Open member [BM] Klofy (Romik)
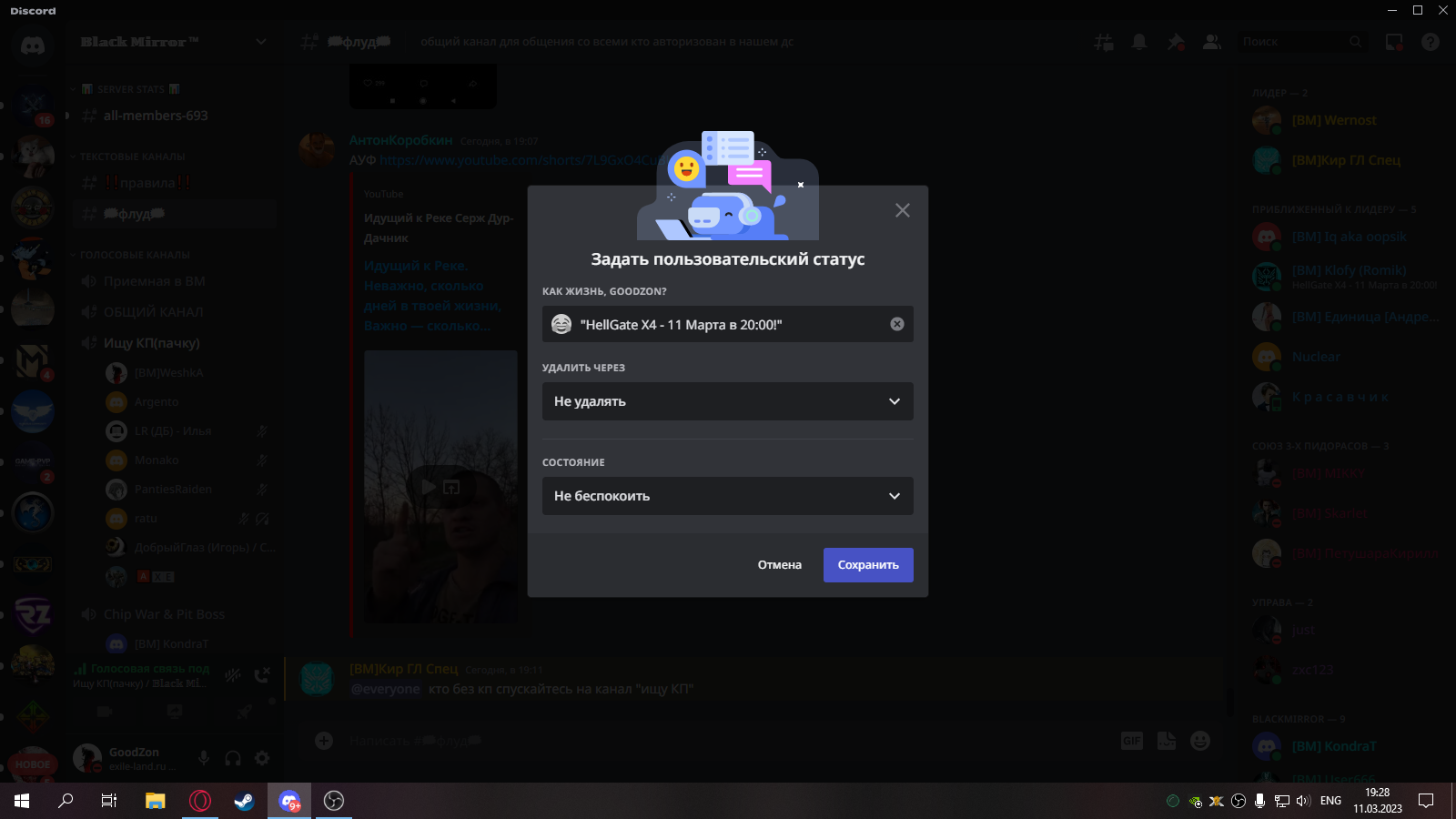Viewport: 1456px width, 819px height. pyautogui.click(x=1347, y=277)
